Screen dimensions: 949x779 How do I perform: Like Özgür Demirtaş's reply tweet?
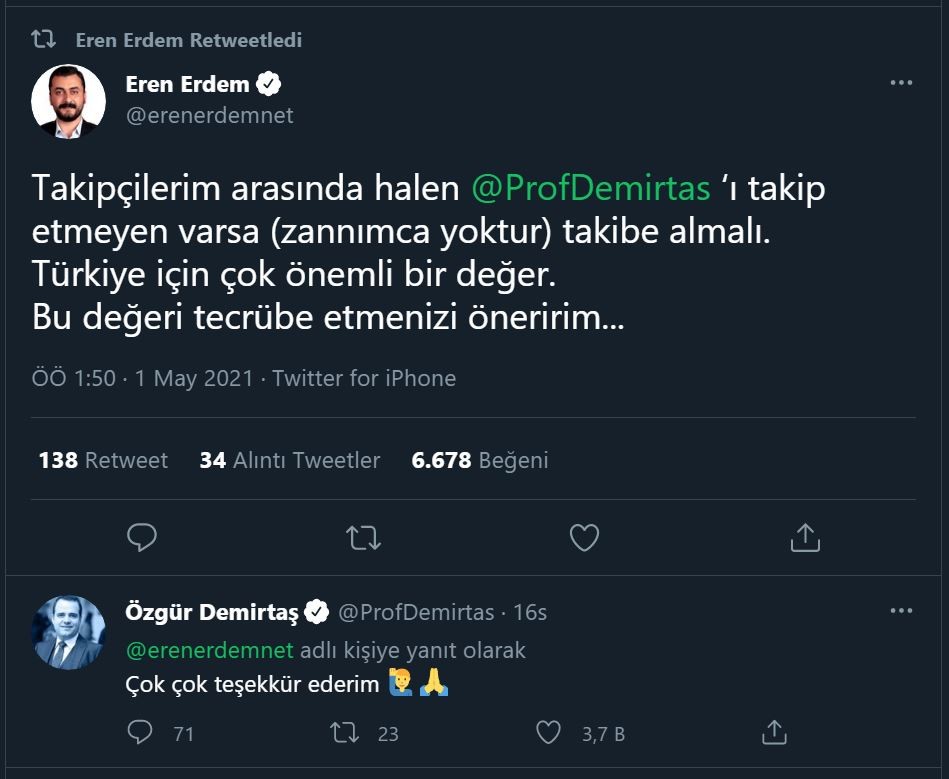549,733
